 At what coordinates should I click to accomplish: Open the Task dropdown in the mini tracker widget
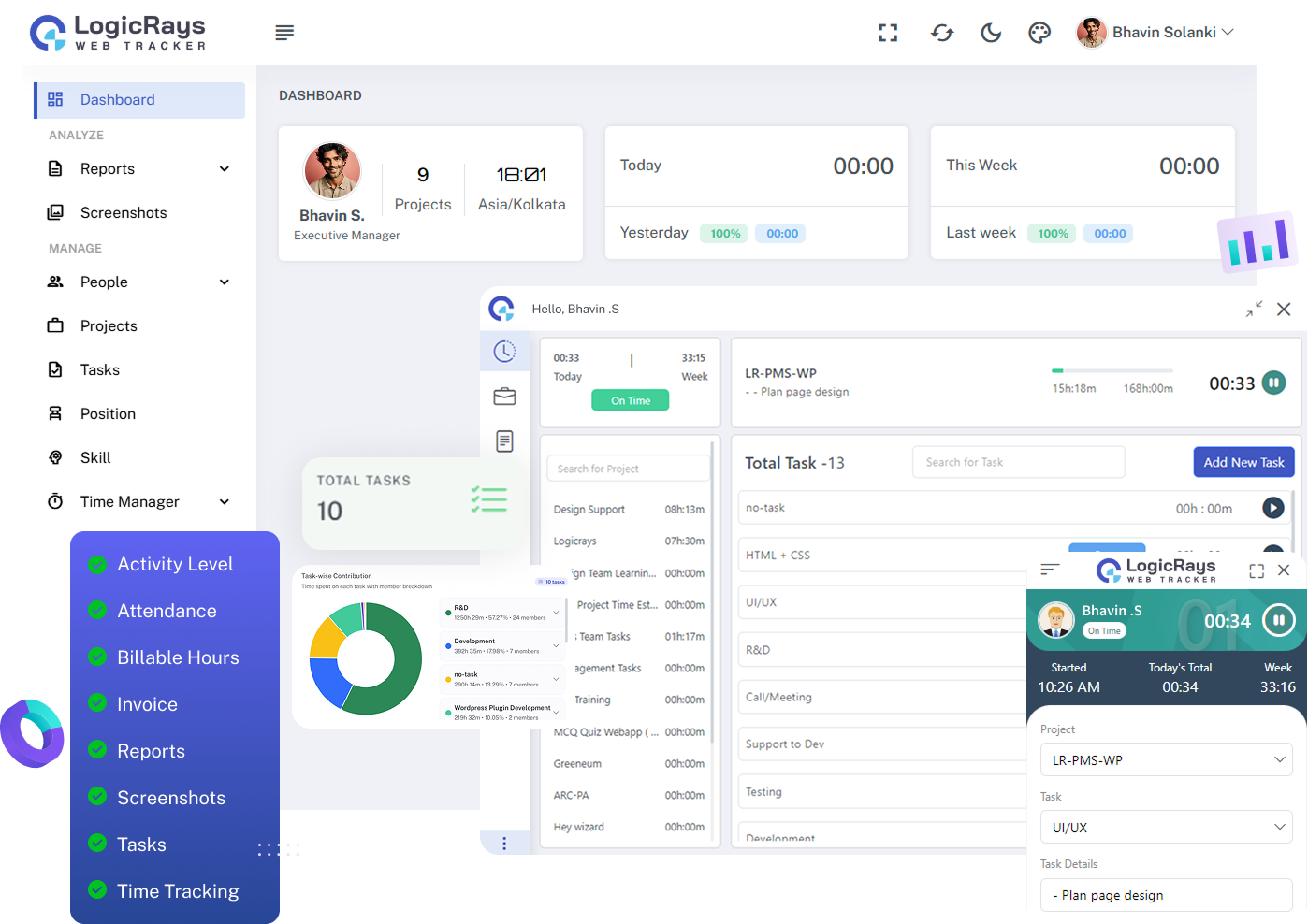point(1167,827)
